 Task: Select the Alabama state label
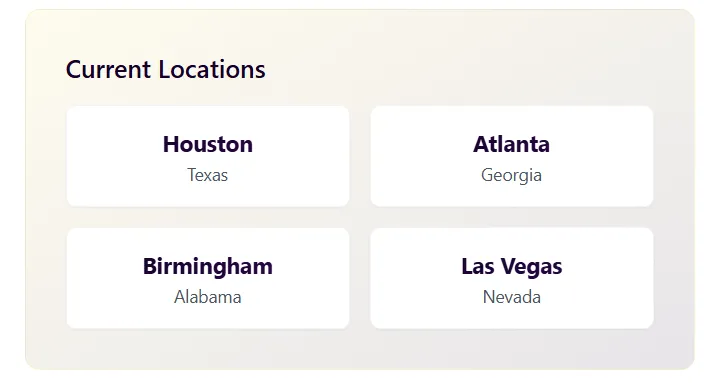click(x=208, y=297)
